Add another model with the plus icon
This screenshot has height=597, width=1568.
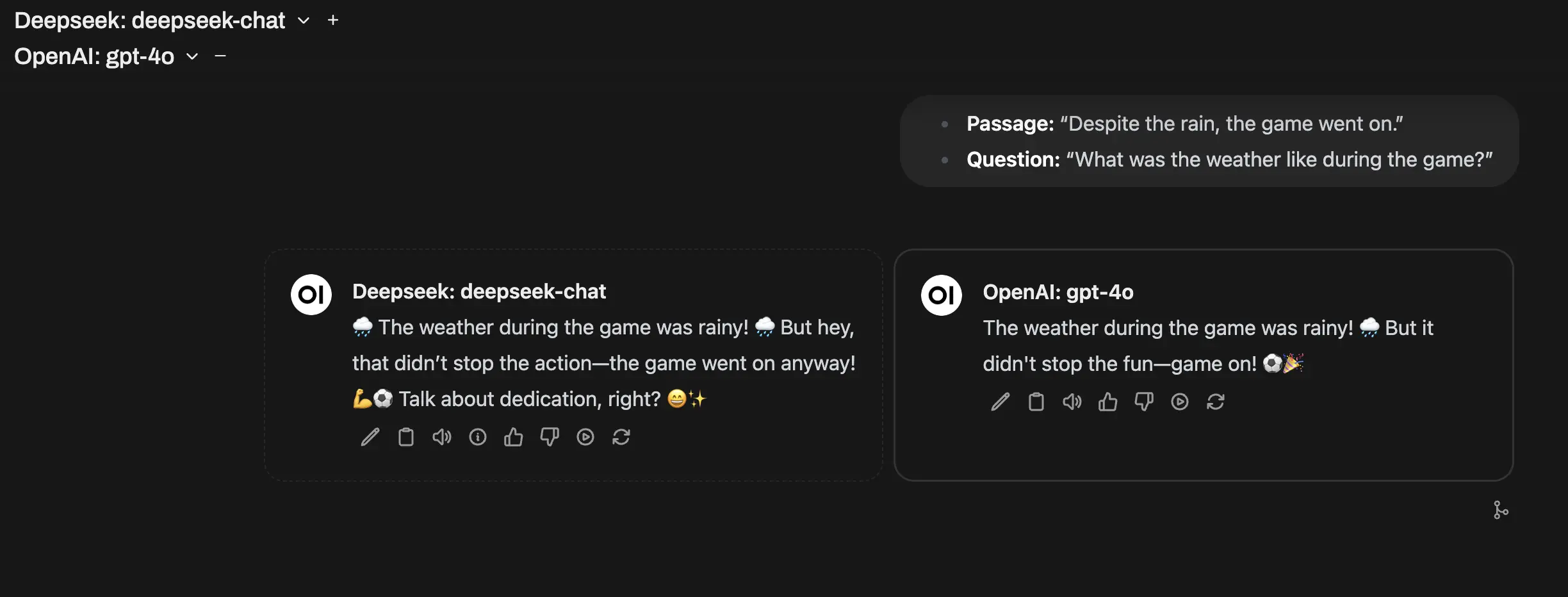(333, 20)
